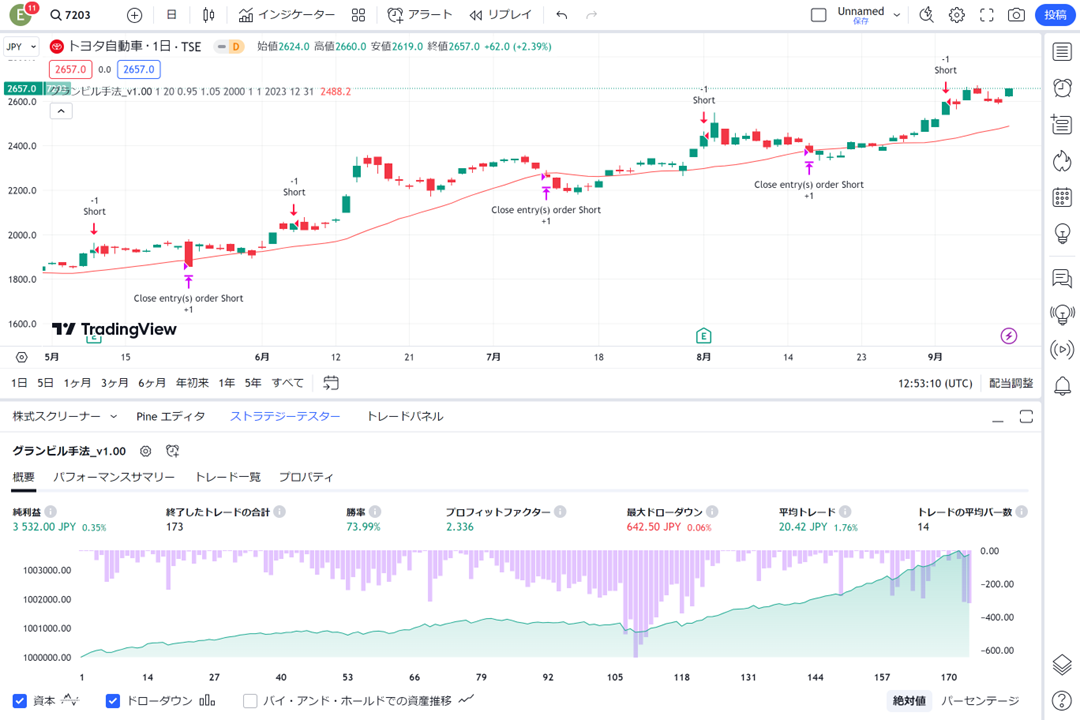Switch to the トレードパネル tab
Viewport: 1080px width, 720px height.
(405, 416)
